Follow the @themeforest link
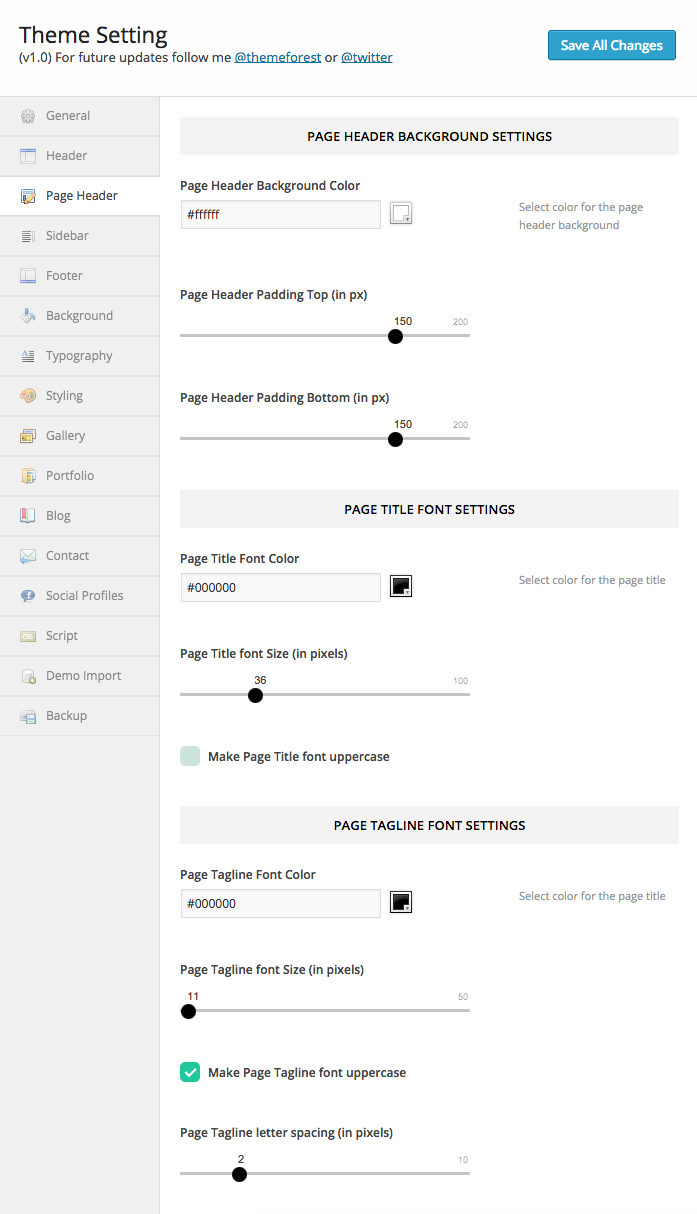Viewport: 697px width, 1214px height. tap(277, 58)
